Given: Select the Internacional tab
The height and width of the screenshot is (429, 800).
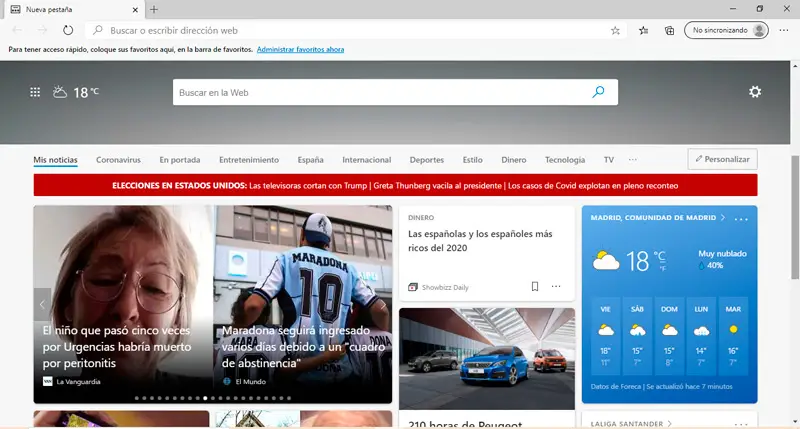Looking at the screenshot, I should click(366, 160).
